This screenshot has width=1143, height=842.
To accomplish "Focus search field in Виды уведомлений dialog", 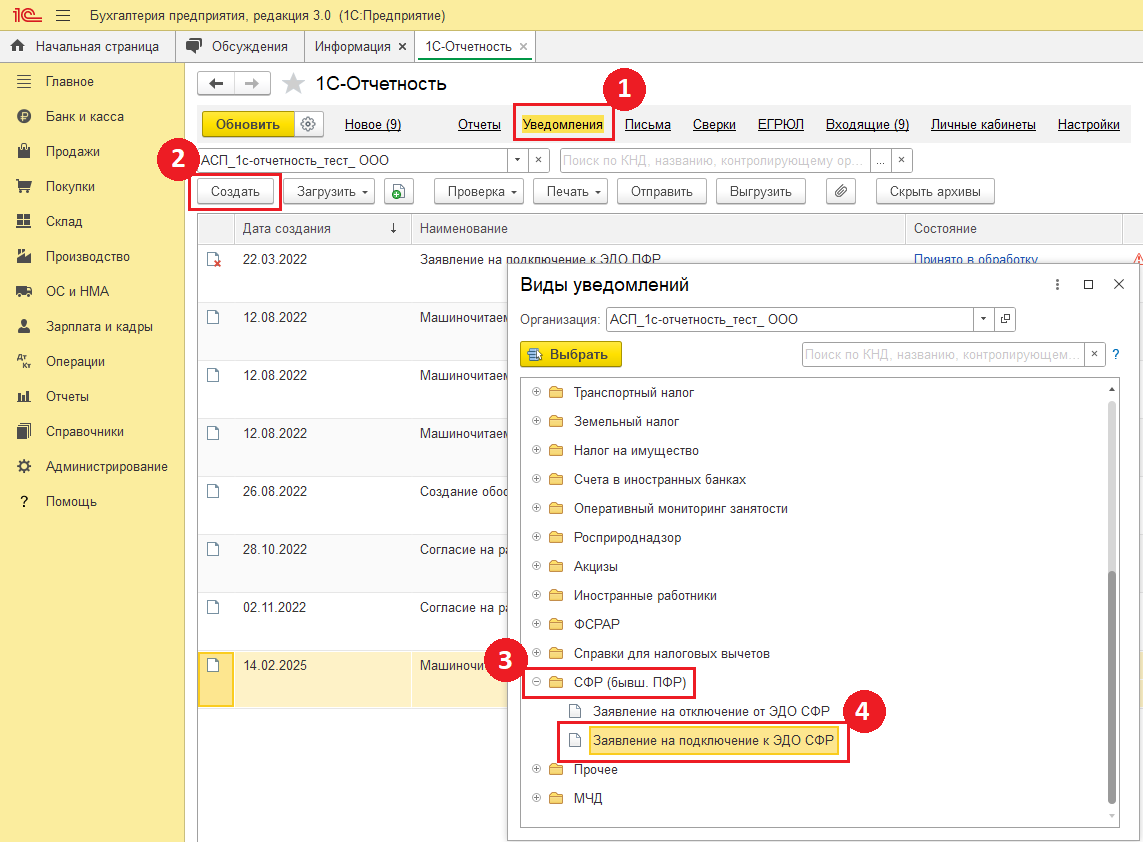I will click(x=943, y=354).
